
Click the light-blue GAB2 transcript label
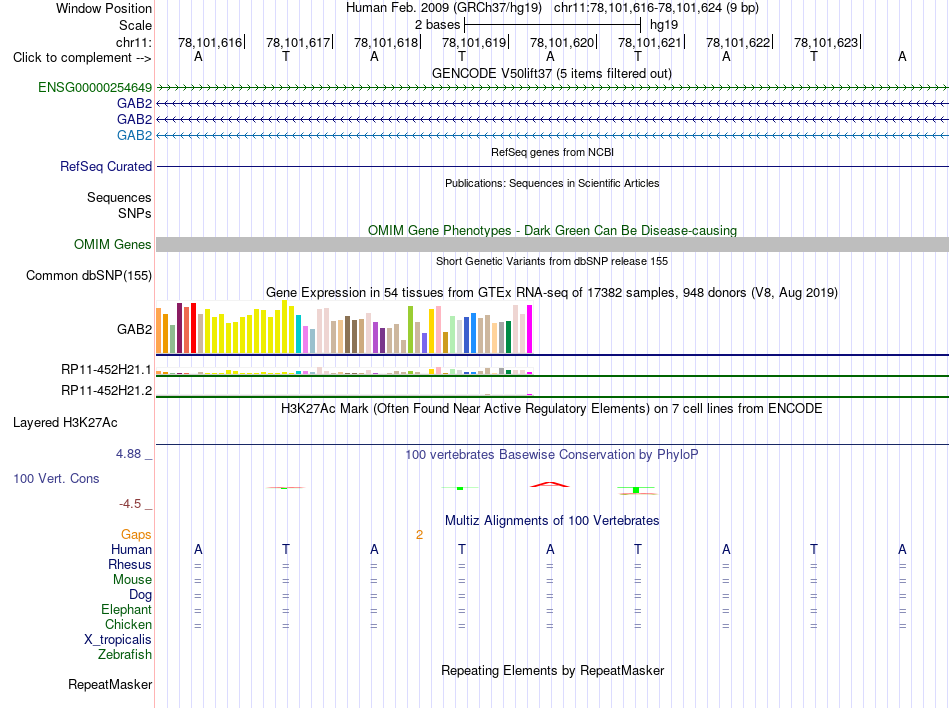coord(135,135)
